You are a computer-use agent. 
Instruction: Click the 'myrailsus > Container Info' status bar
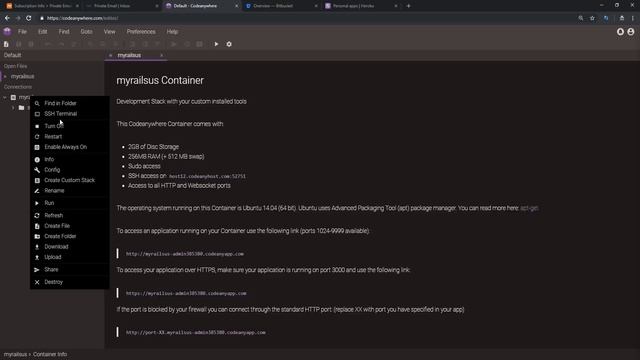tap(35, 354)
